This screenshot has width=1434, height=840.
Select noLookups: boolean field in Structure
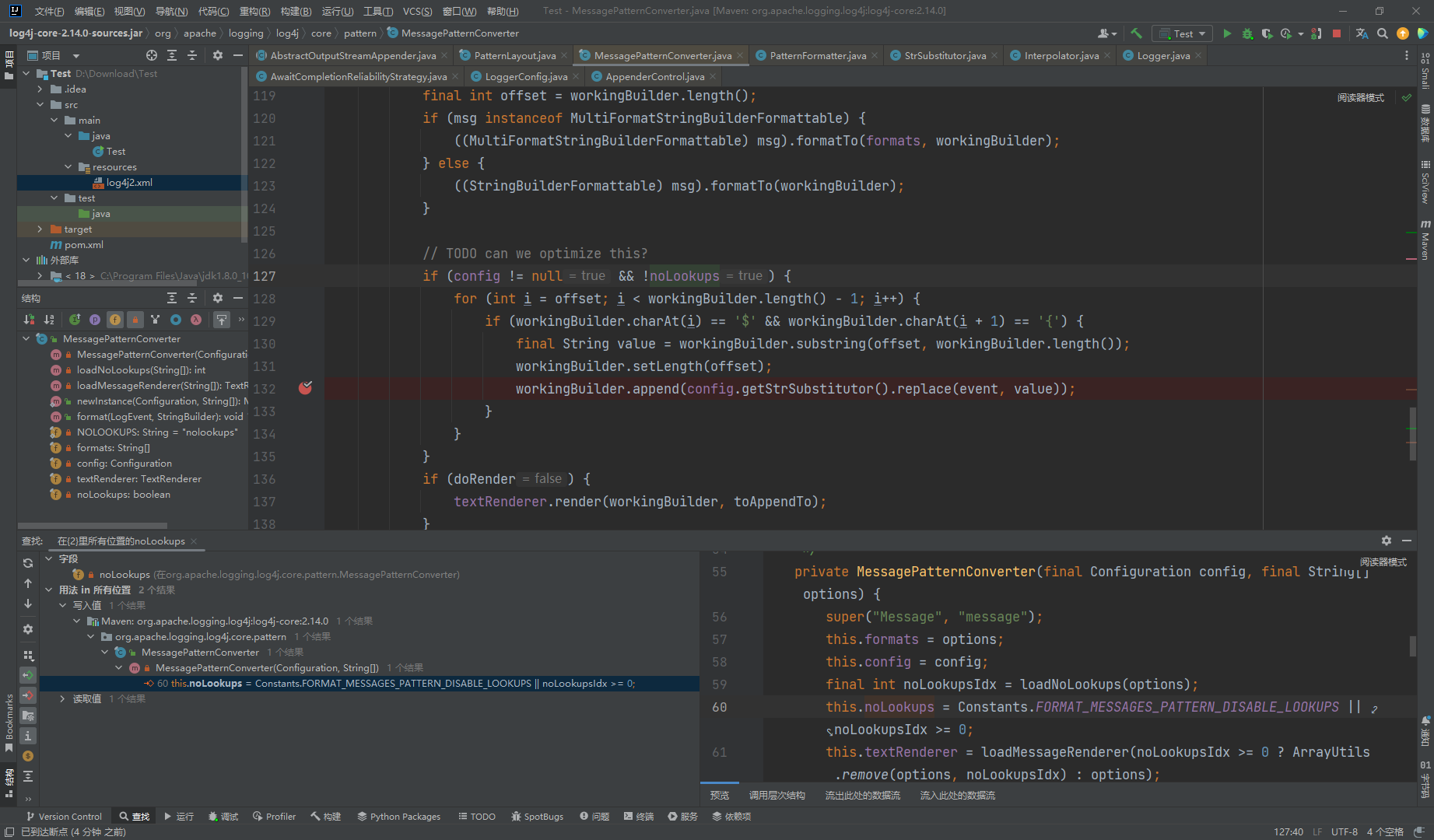(123, 494)
